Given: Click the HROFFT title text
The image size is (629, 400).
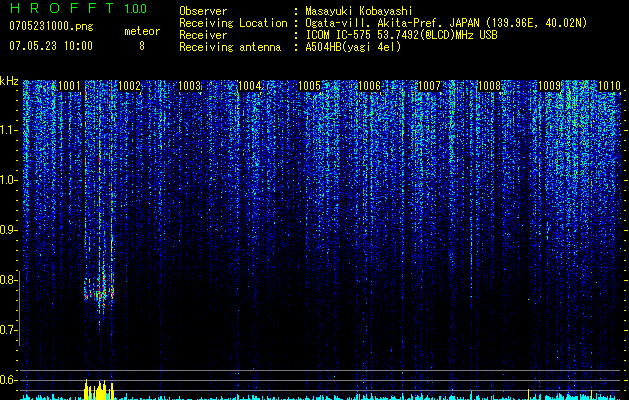Looking at the screenshot, I should pos(62,8).
